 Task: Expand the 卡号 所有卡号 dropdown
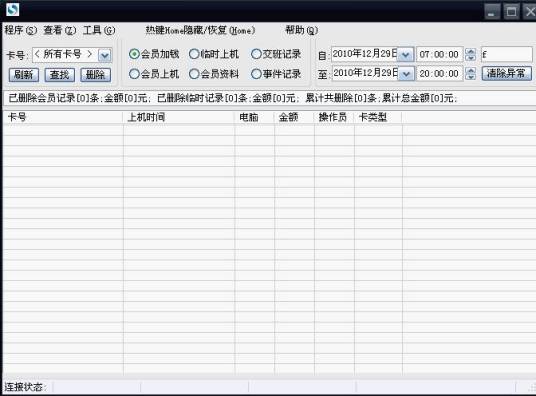pyautogui.click(x=105, y=55)
